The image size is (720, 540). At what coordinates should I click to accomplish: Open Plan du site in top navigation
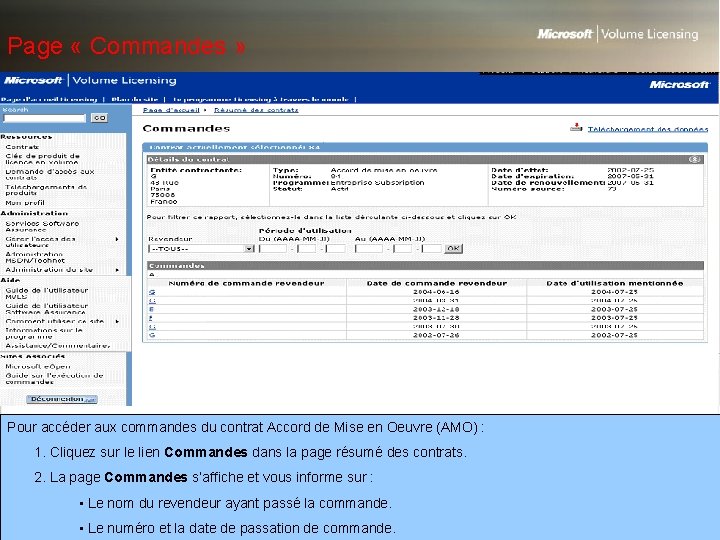(135, 99)
